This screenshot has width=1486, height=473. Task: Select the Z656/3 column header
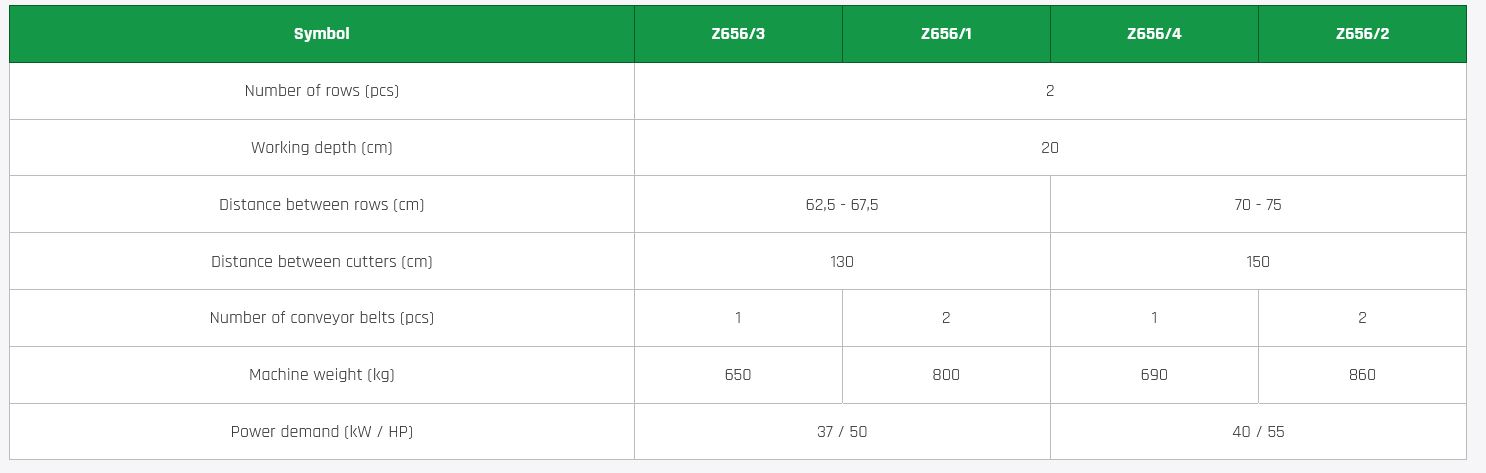(738, 34)
